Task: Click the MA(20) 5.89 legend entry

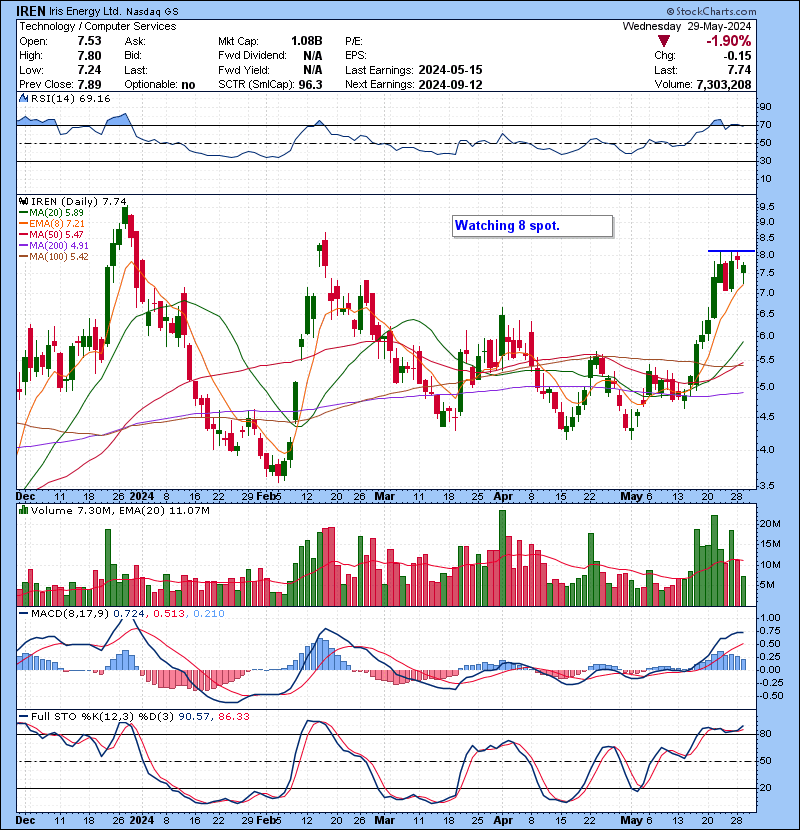Action: (x=56, y=213)
